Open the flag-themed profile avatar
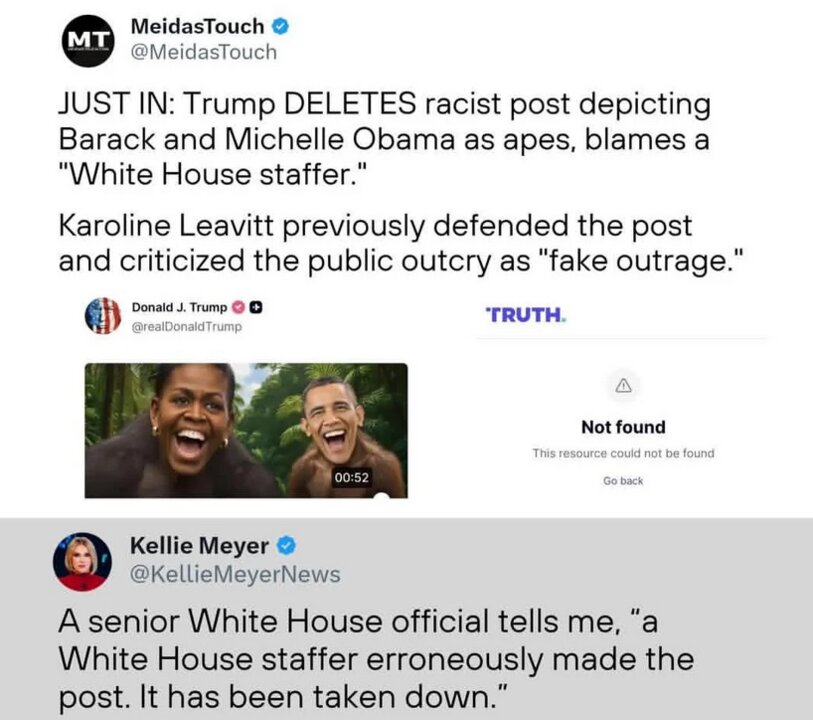Viewport: 813px width, 720px height. 103,316
